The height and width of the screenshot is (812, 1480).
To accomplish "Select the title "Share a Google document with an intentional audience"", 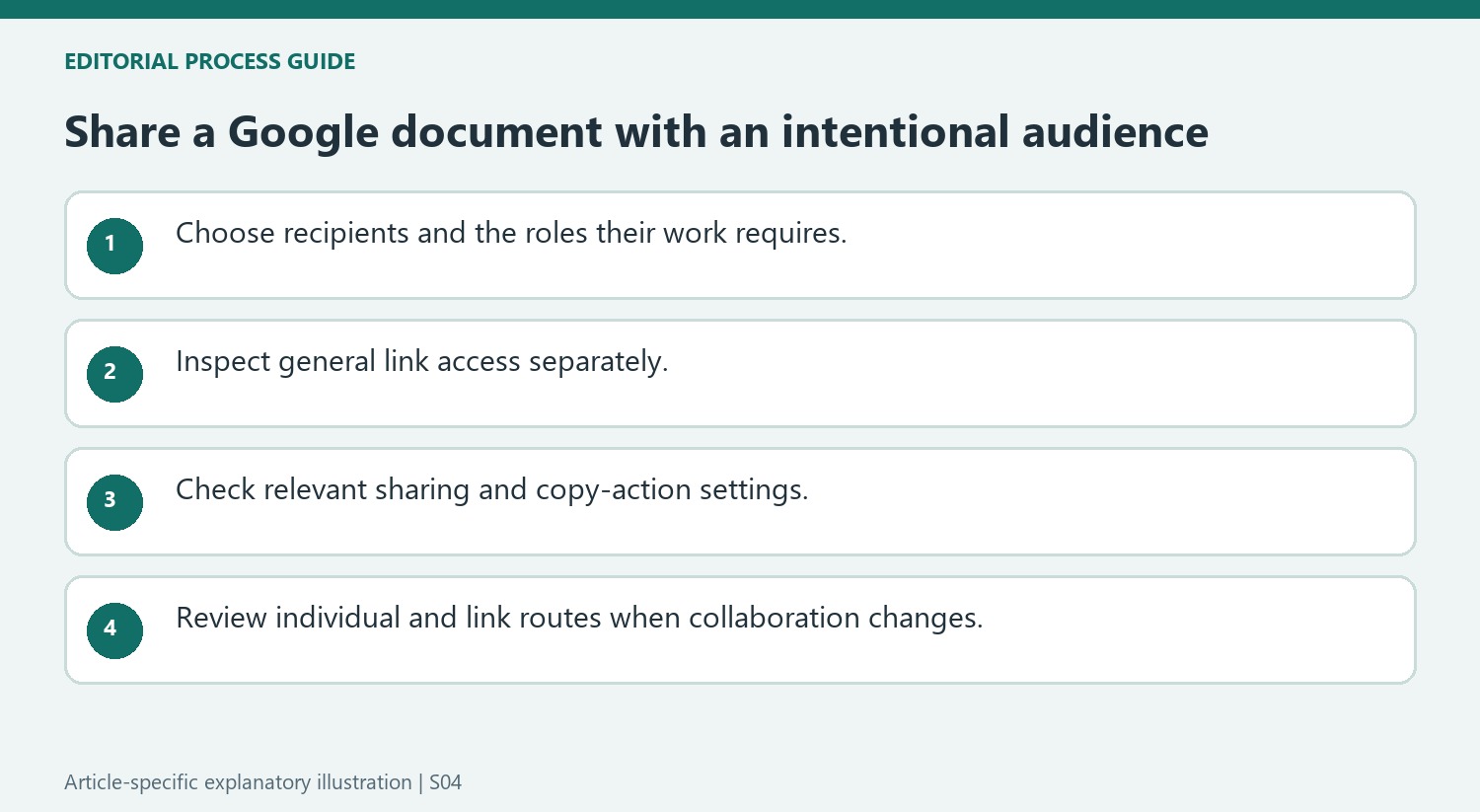I will point(636,132).
